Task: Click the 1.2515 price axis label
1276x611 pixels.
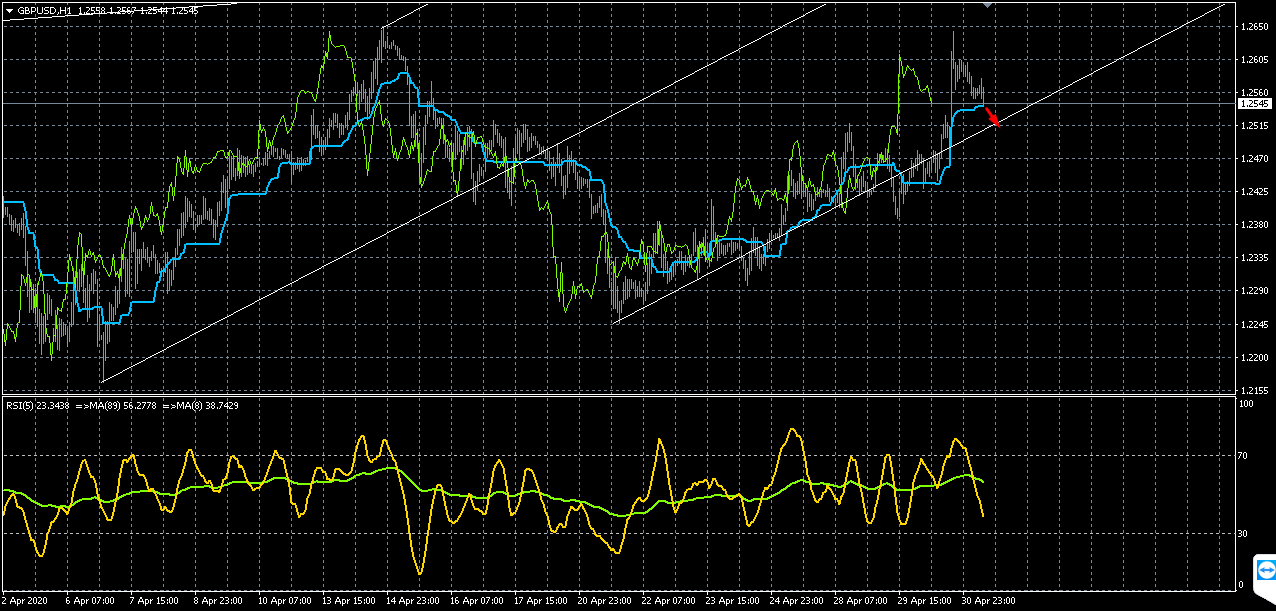Action: point(1254,126)
